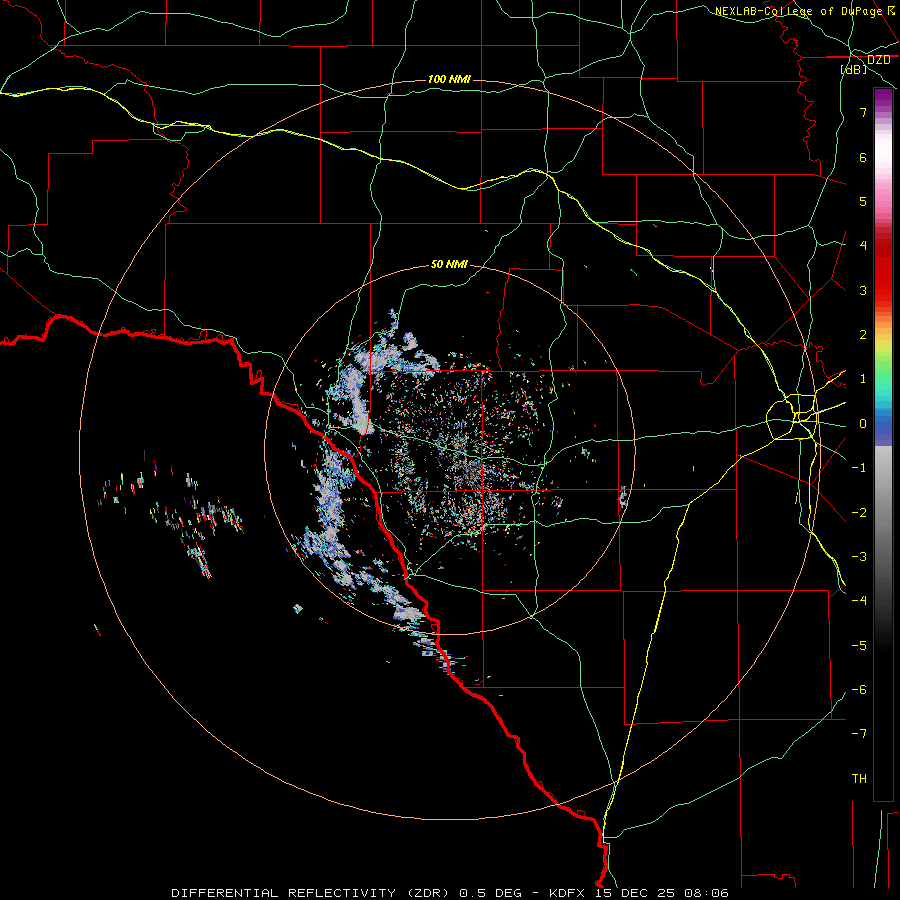Click the 1 value on the color scale
The width and height of the screenshot is (900, 900).
click(x=863, y=379)
